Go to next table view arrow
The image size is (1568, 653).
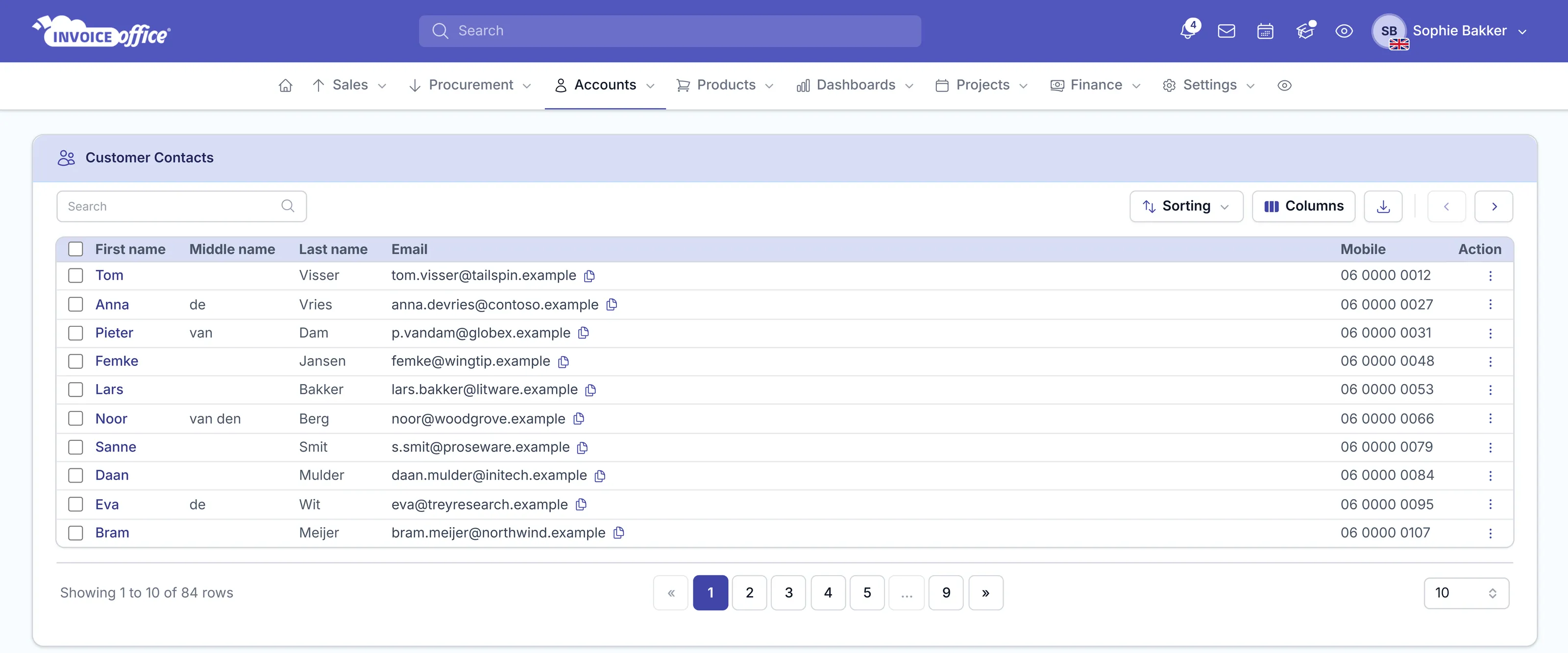point(1494,206)
